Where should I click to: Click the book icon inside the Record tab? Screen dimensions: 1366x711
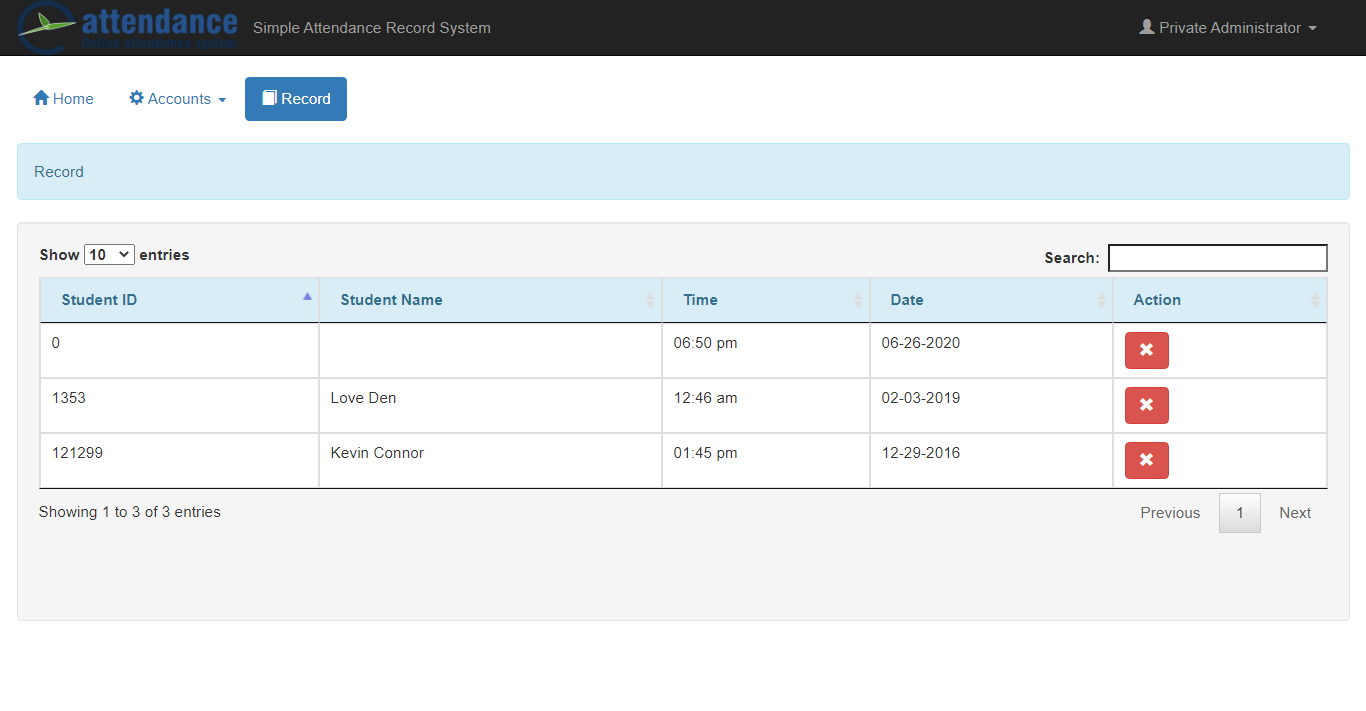pos(269,98)
